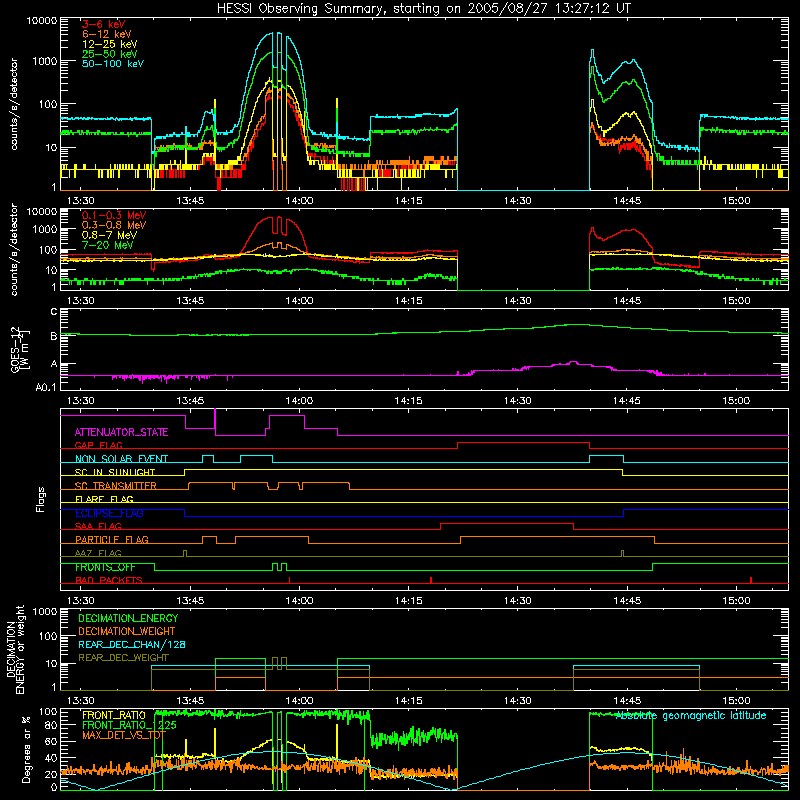
Task: Select the A0.1 tick on GOES axis
Action: (46, 388)
